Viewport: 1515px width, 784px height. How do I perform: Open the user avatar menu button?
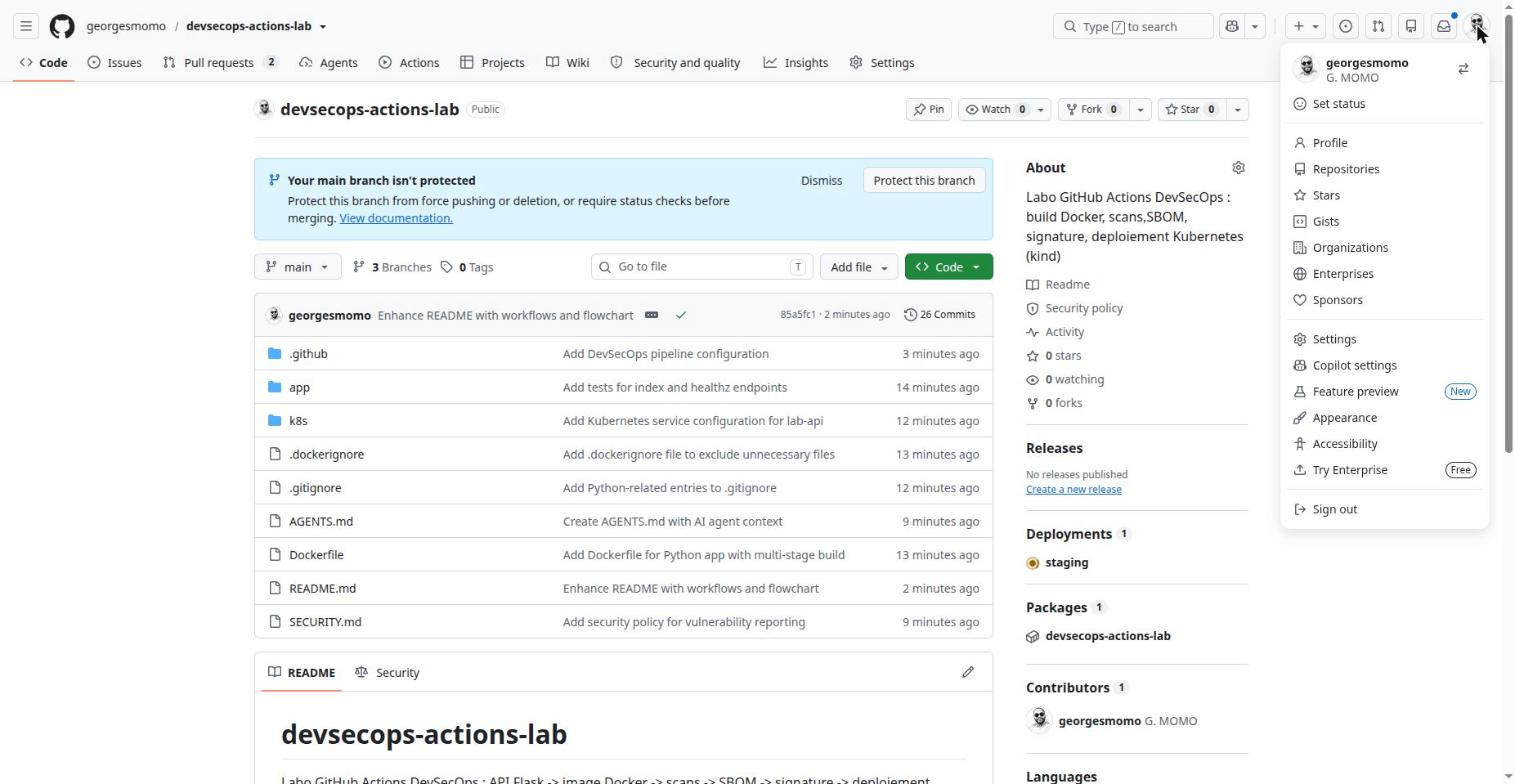click(x=1477, y=26)
